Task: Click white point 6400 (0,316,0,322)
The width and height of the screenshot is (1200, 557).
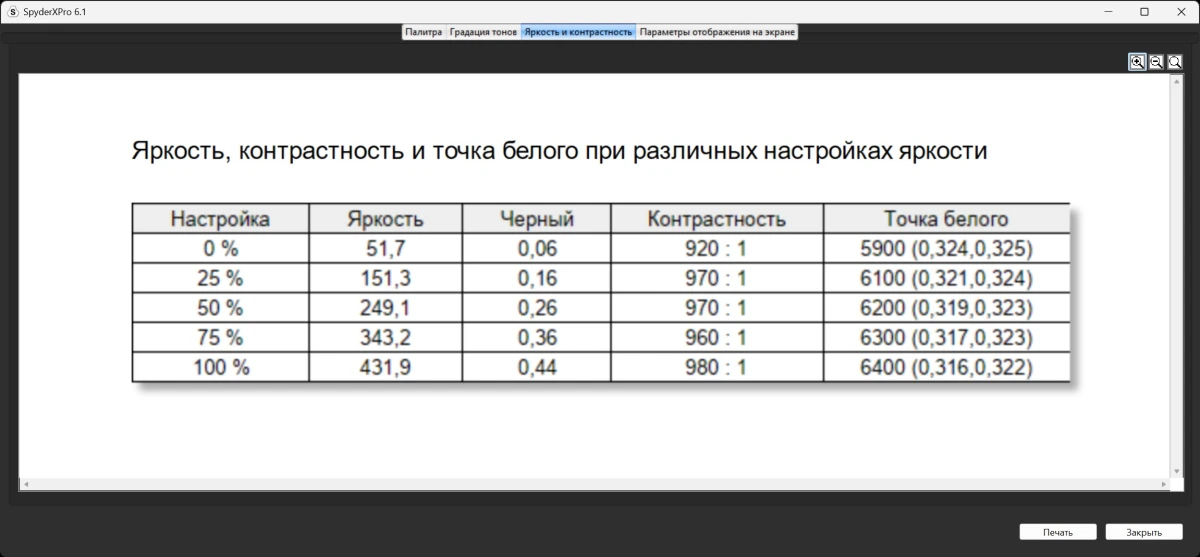Action: [x=947, y=367]
